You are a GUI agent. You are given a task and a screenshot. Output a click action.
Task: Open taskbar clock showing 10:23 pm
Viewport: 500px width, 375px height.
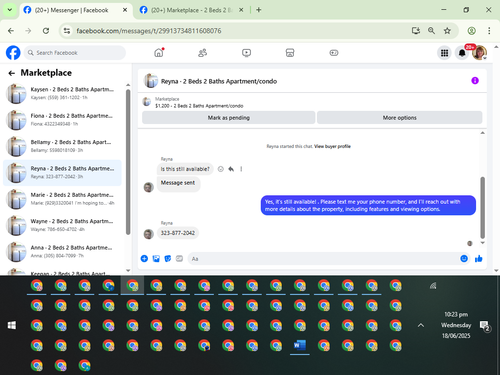click(x=456, y=325)
